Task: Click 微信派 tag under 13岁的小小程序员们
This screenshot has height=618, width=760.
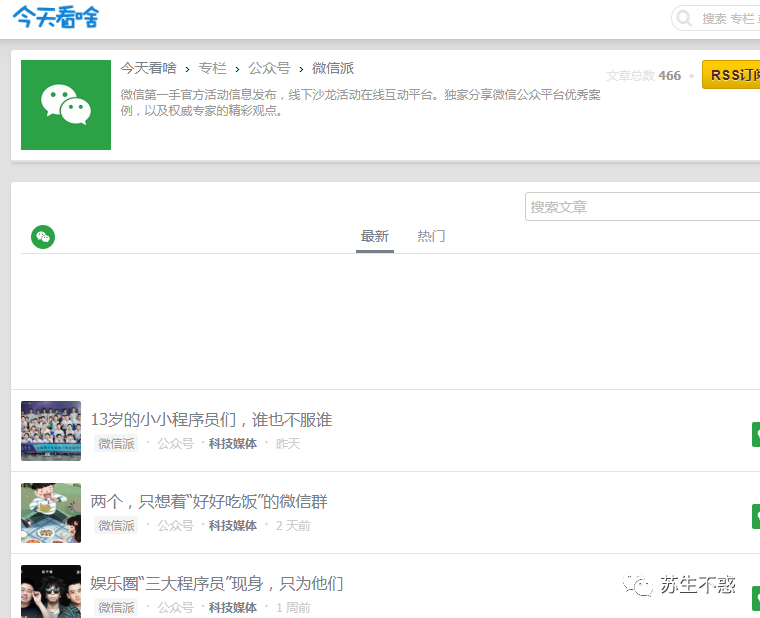Action: coord(116,444)
